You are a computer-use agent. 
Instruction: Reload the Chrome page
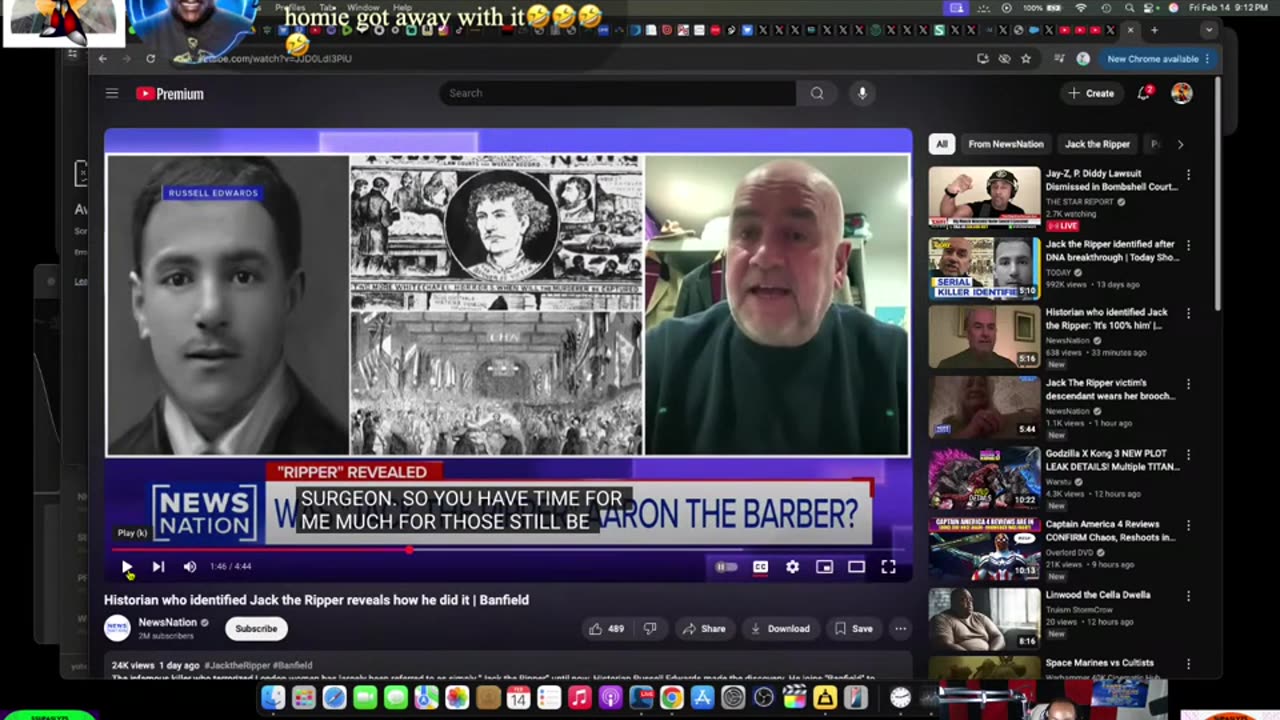pyautogui.click(x=150, y=59)
